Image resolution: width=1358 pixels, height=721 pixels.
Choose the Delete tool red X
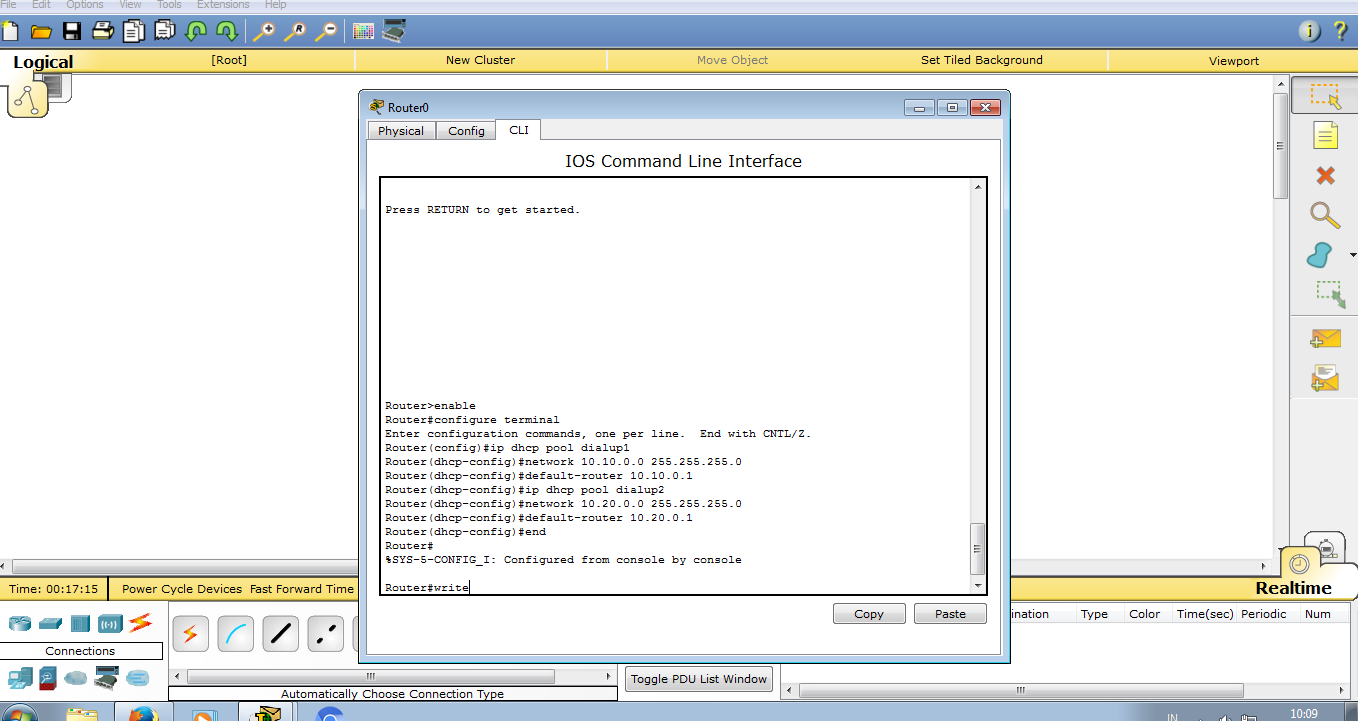[1325, 176]
